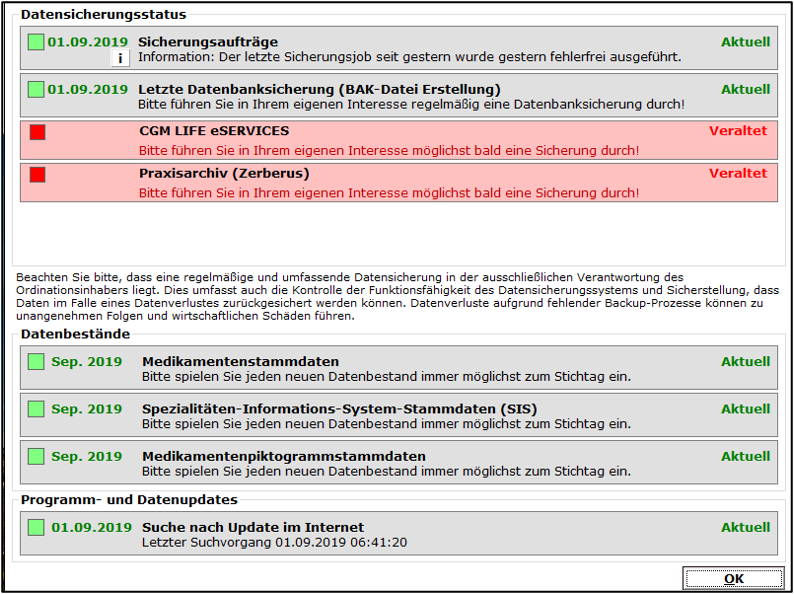Click Aktuell status of Sicherungsaufträge row
794x594 pixels.
746,42
